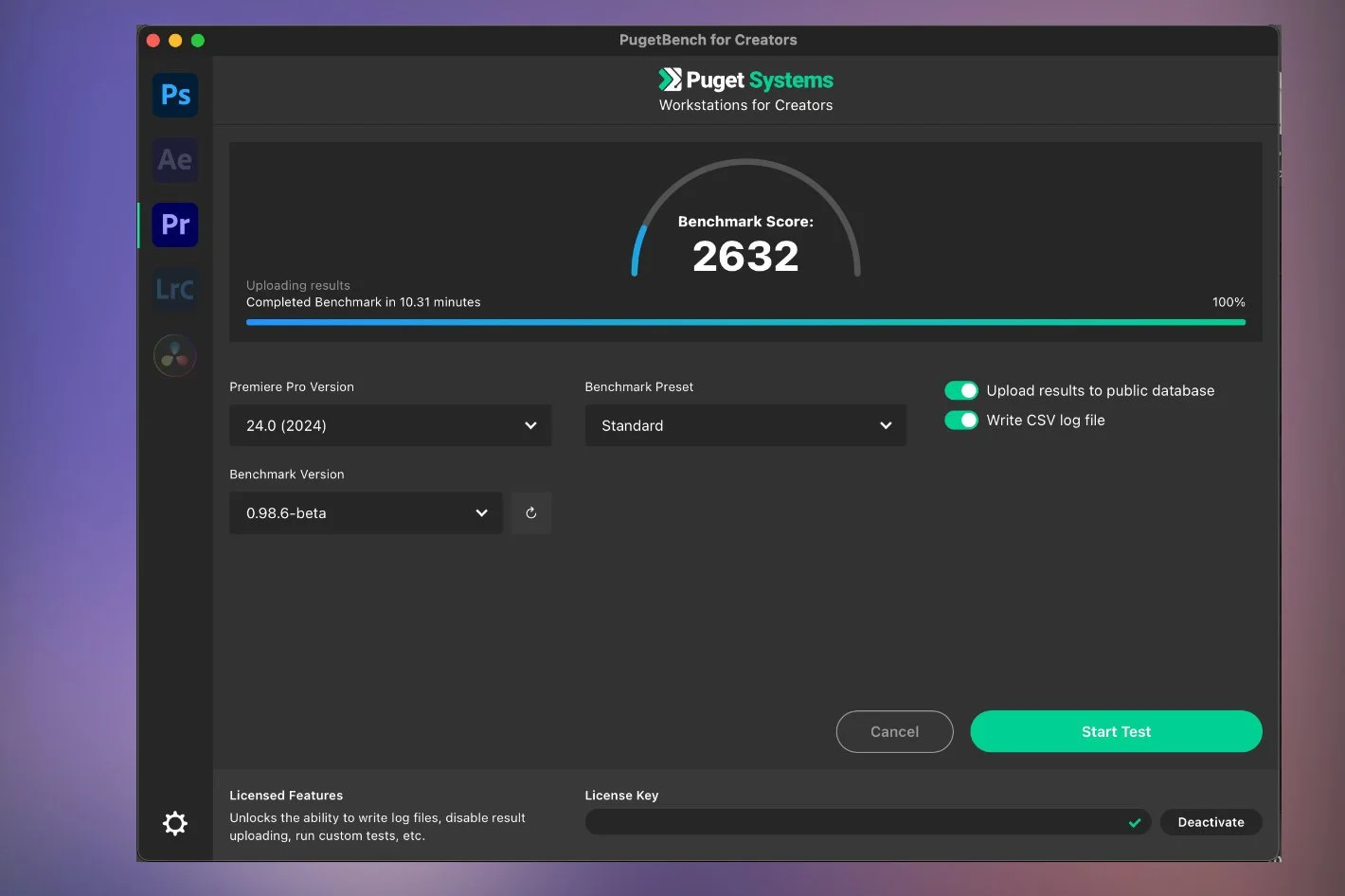This screenshot has height=896, width=1345.
Task: Toggle Upload results to public database
Action: click(961, 390)
